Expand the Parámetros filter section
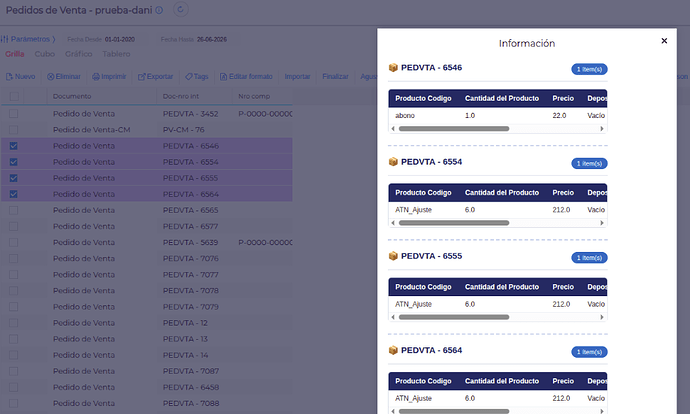690x414 pixels. pyautogui.click(x=28, y=39)
